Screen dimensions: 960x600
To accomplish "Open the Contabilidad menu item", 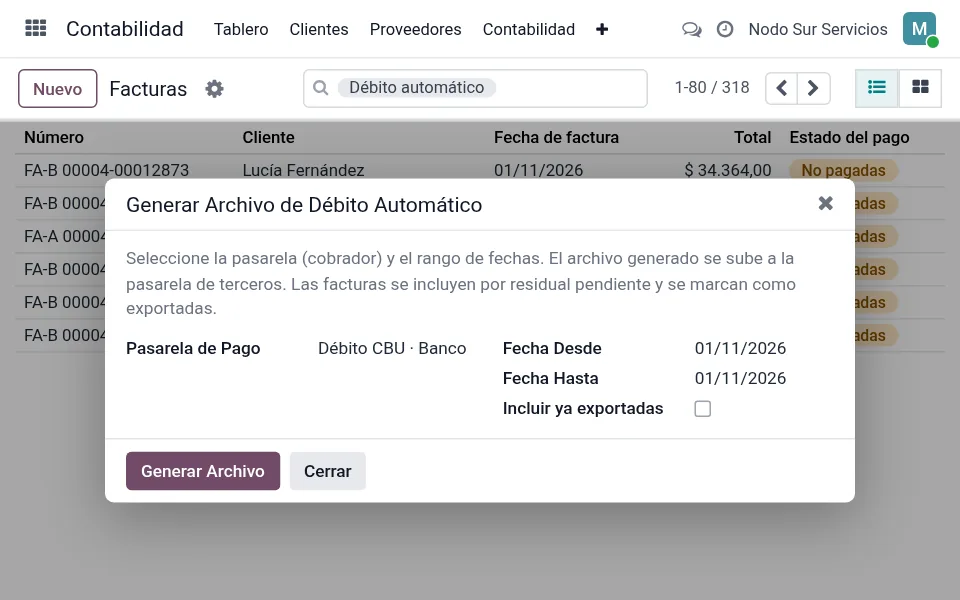I will tap(529, 29).
